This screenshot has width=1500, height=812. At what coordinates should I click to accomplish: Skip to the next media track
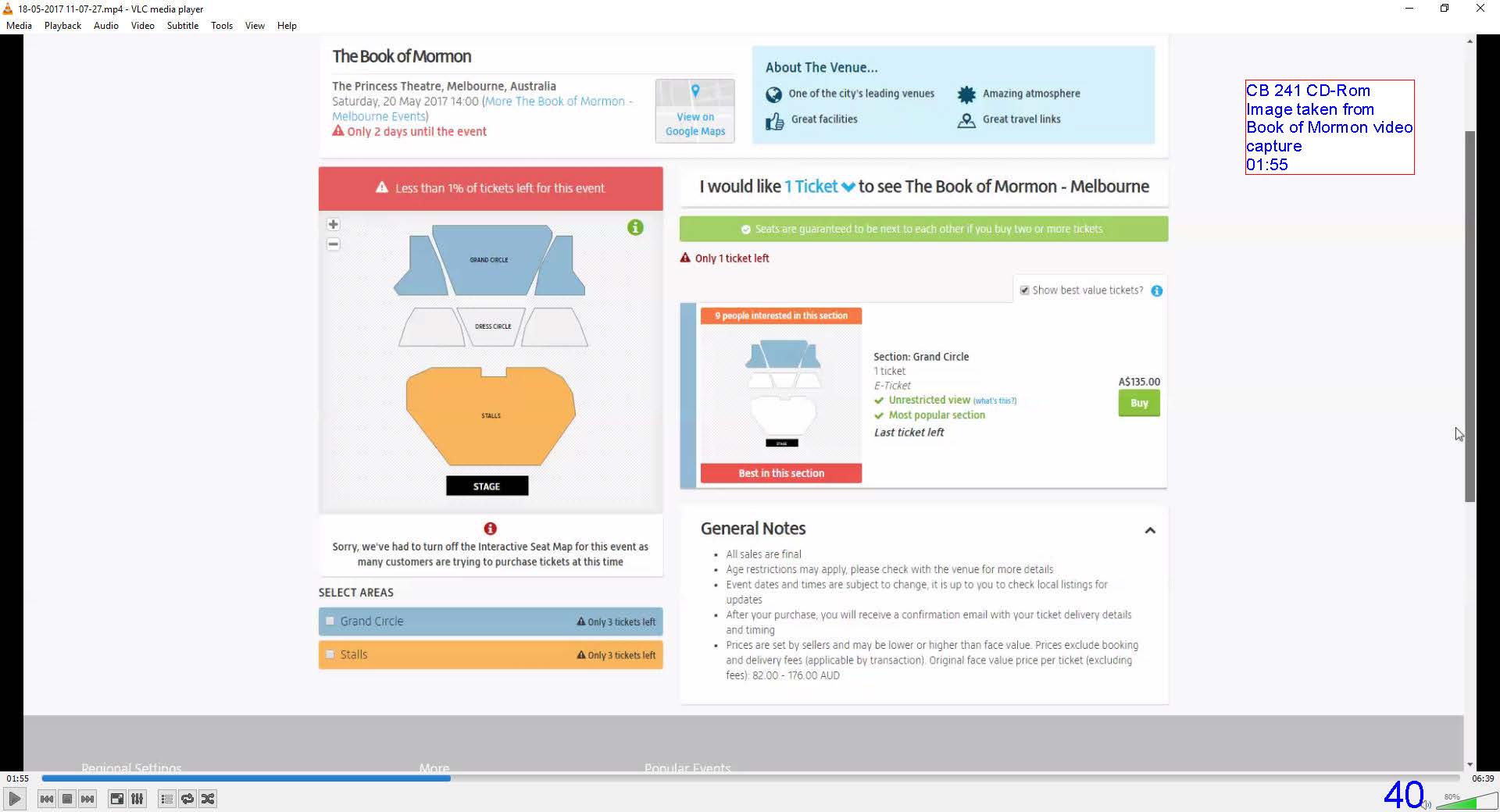87,799
